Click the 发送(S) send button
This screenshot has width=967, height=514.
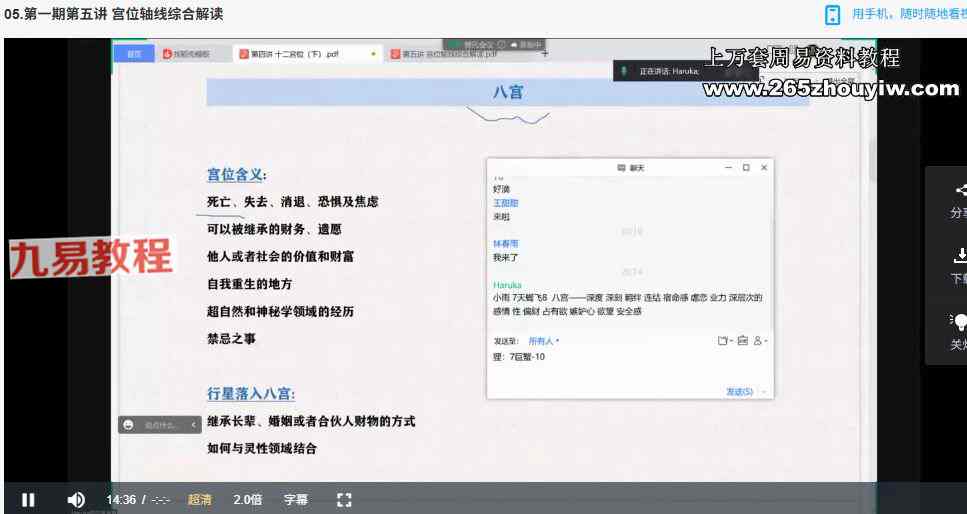[739, 391]
